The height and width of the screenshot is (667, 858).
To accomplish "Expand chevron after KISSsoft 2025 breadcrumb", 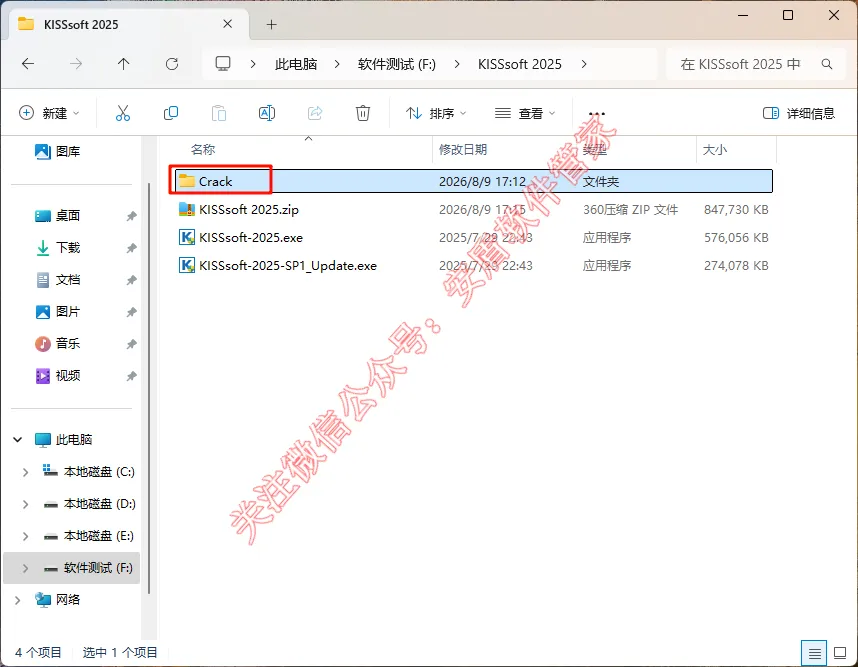I will pyautogui.click(x=584, y=64).
